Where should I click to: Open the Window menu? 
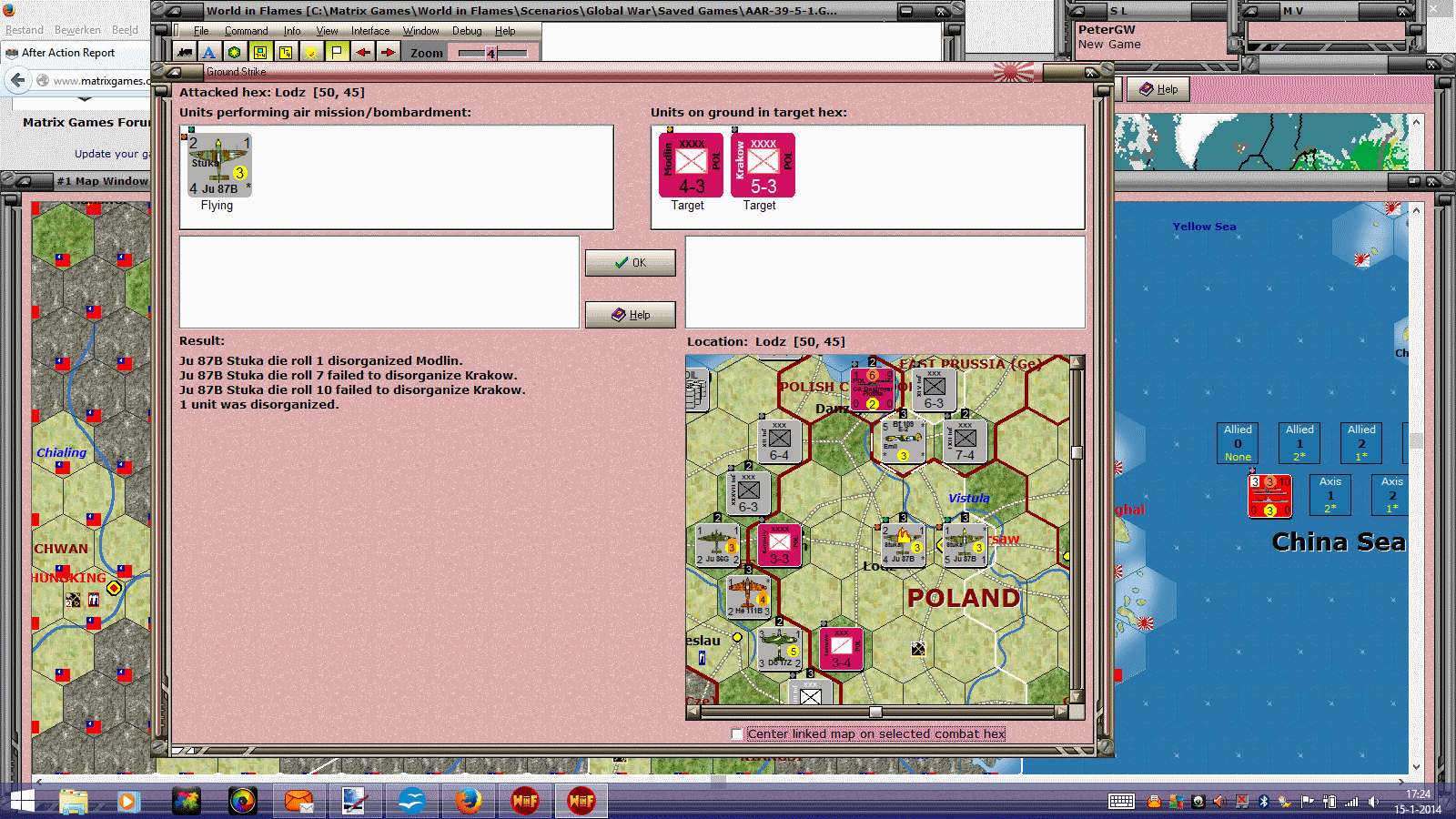pos(420,31)
